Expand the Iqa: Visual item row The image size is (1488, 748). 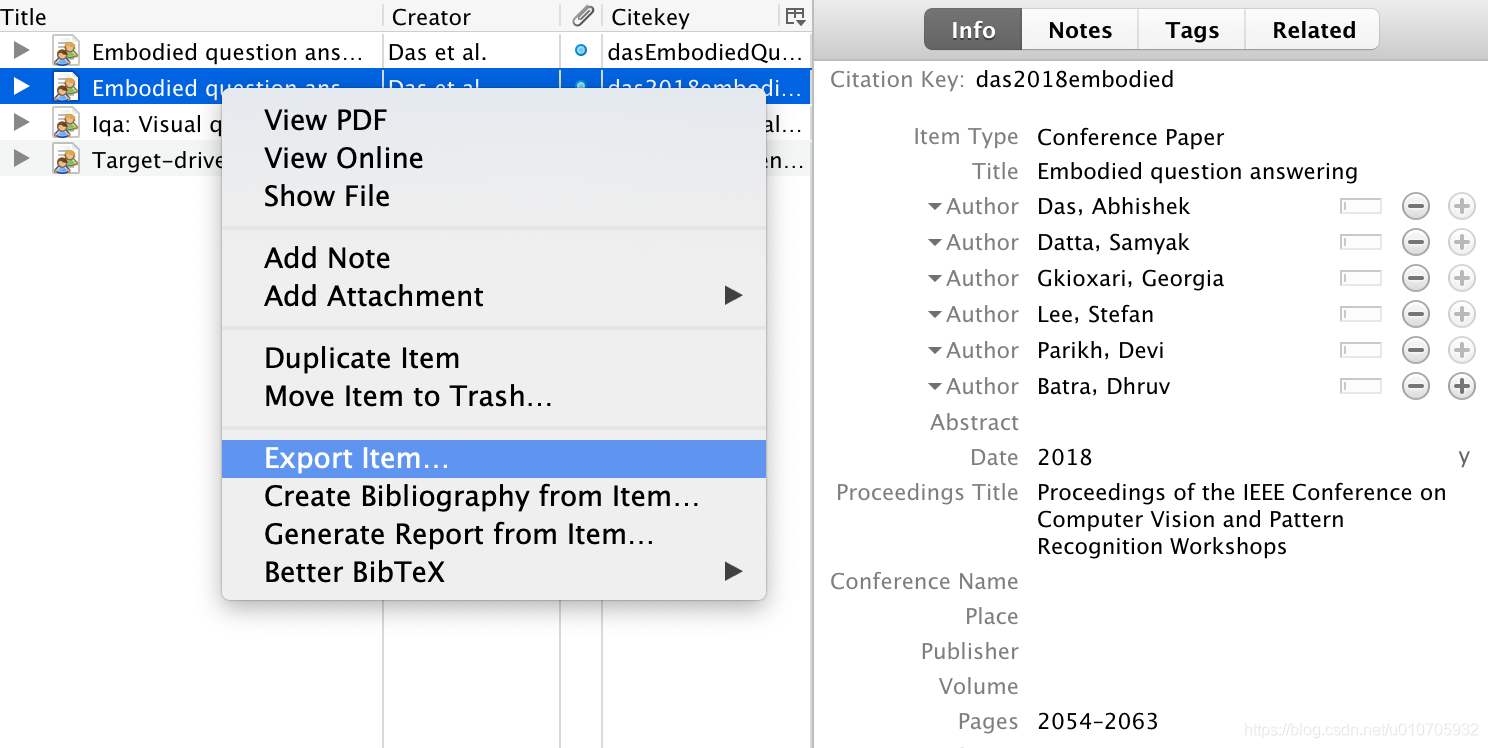[21, 123]
